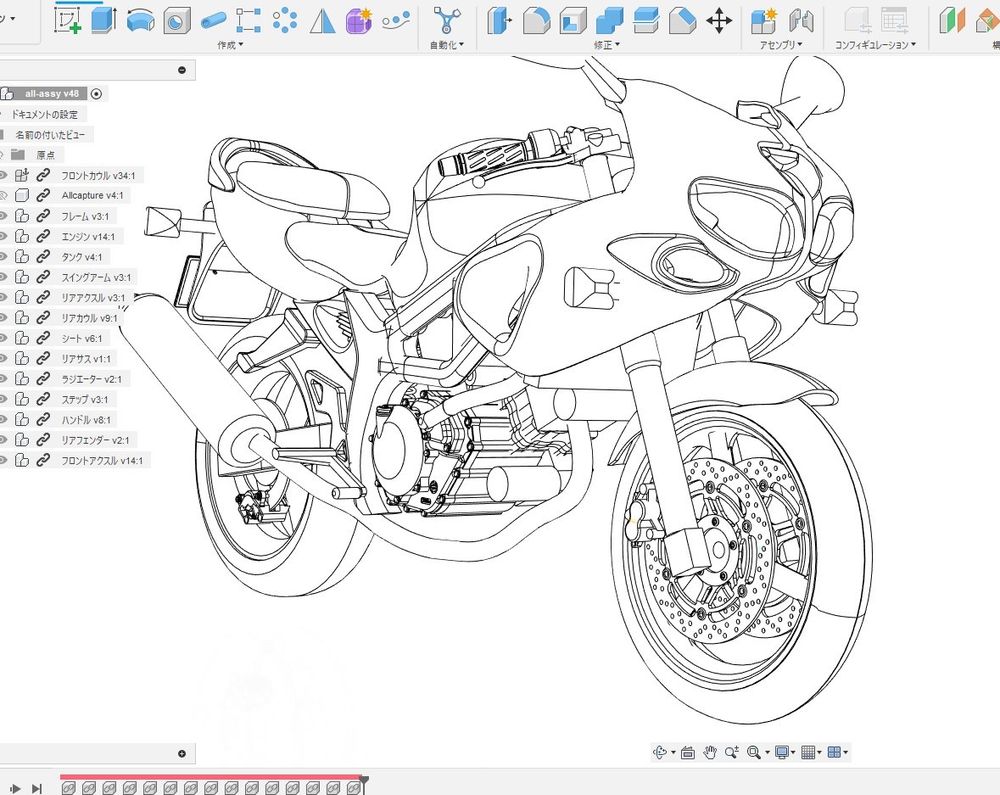Open the 作成 dropdown menu
Image resolution: width=1000 pixels, height=795 pixels.
[x=230, y=45]
